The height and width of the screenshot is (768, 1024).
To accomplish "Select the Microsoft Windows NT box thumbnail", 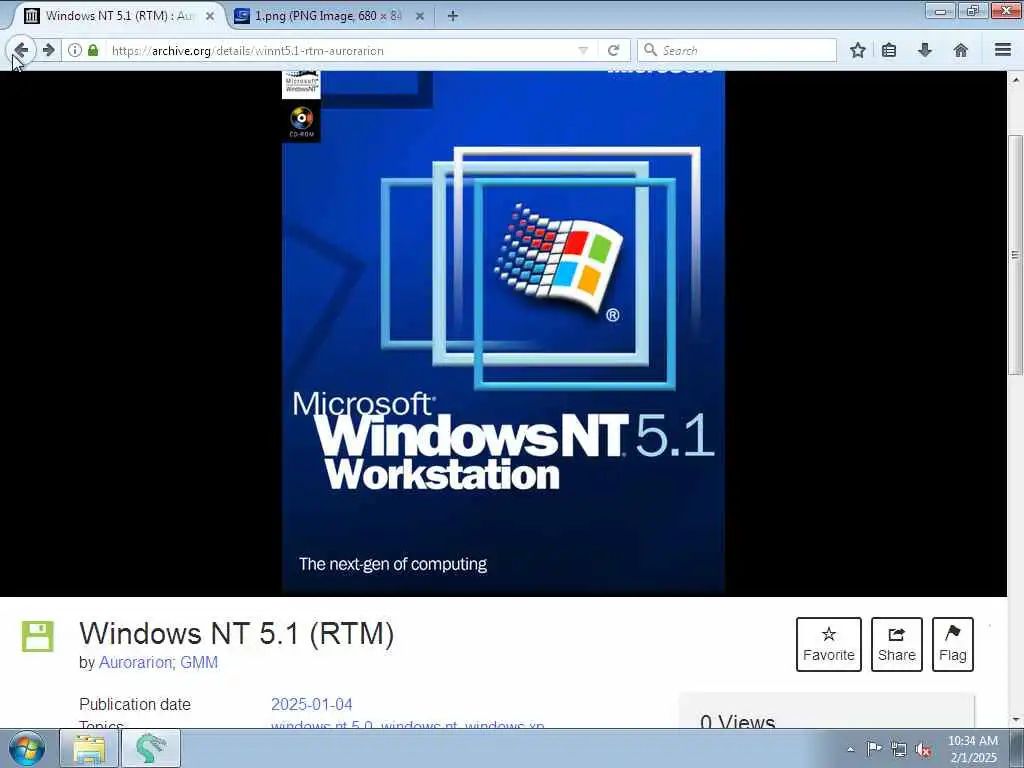I will coord(301,84).
